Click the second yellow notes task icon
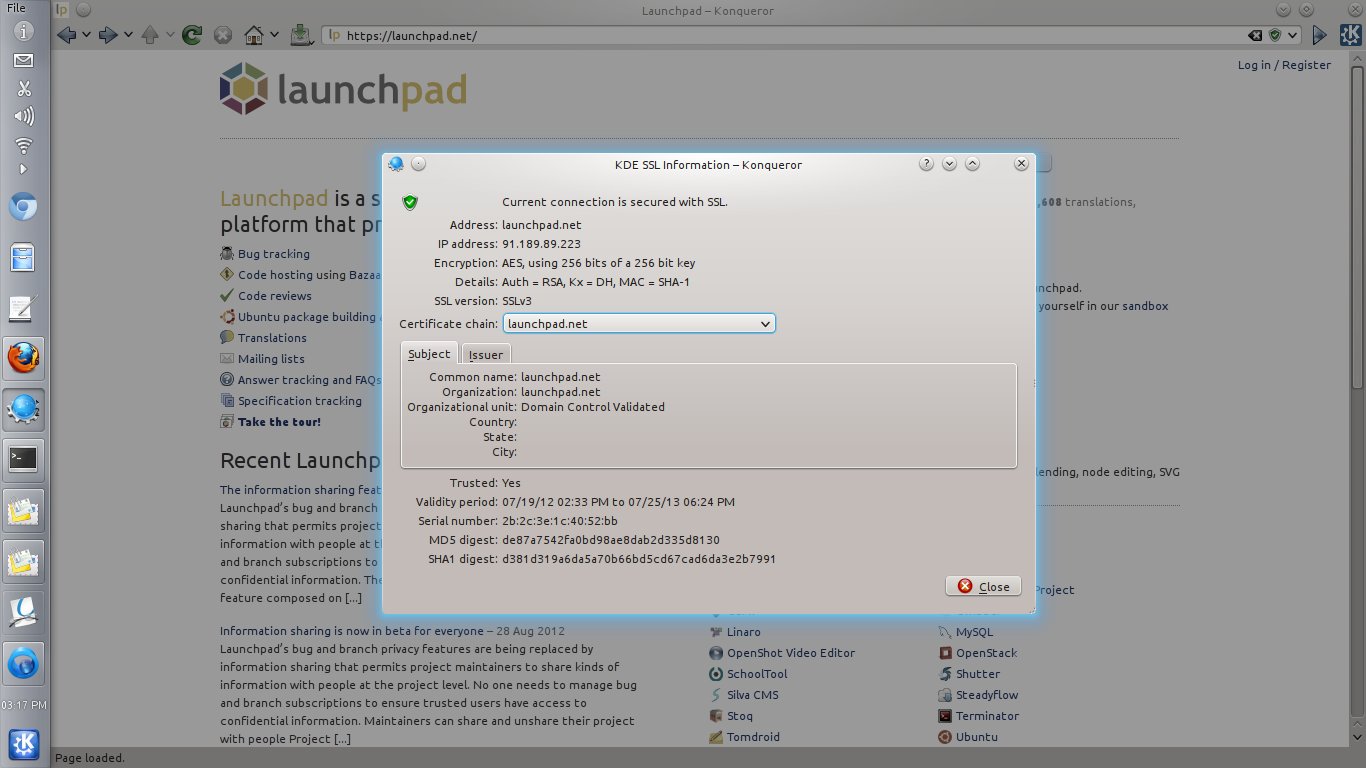The width and height of the screenshot is (1366, 768). [23, 561]
